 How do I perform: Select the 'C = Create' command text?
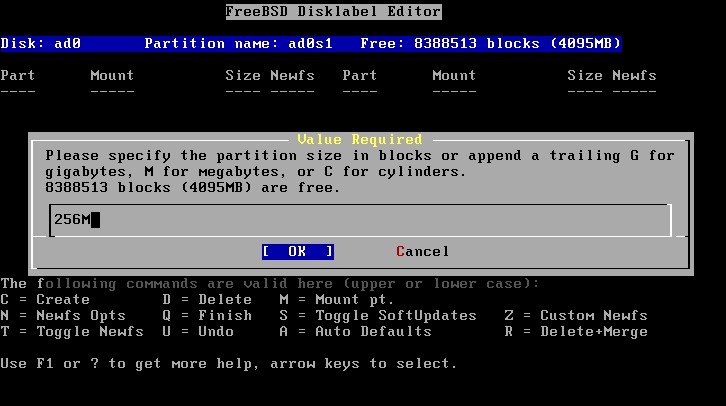pos(45,300)
